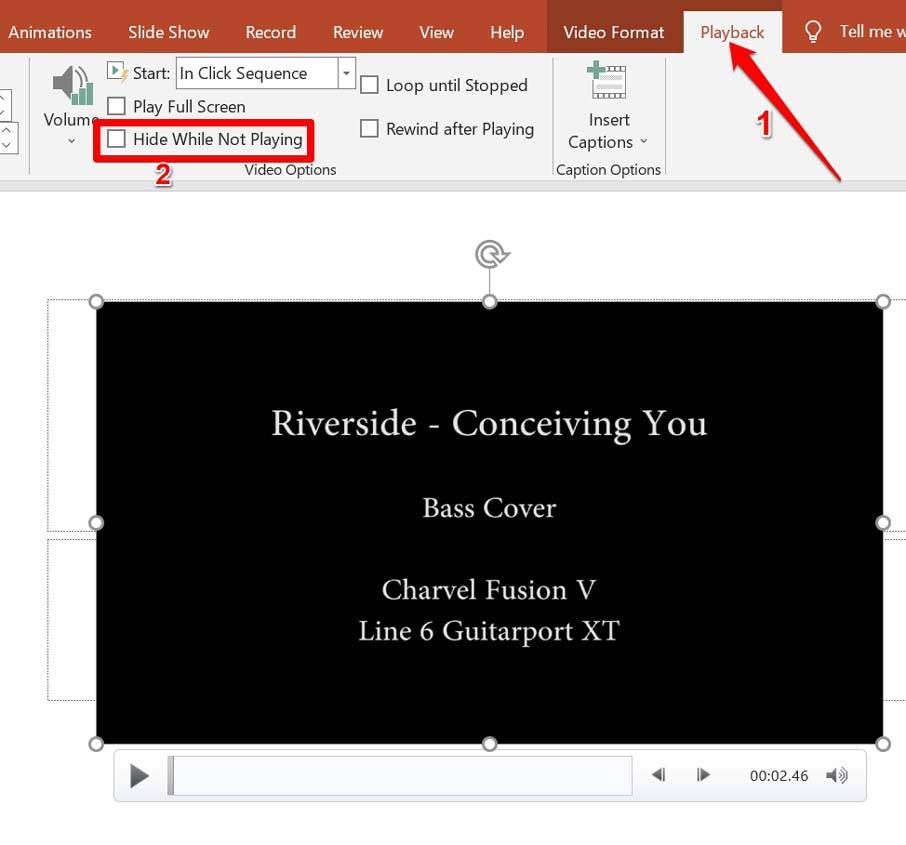906x845 pixels.
Task: Enable Rewind after Playing
Action: [x=369, y=128]
